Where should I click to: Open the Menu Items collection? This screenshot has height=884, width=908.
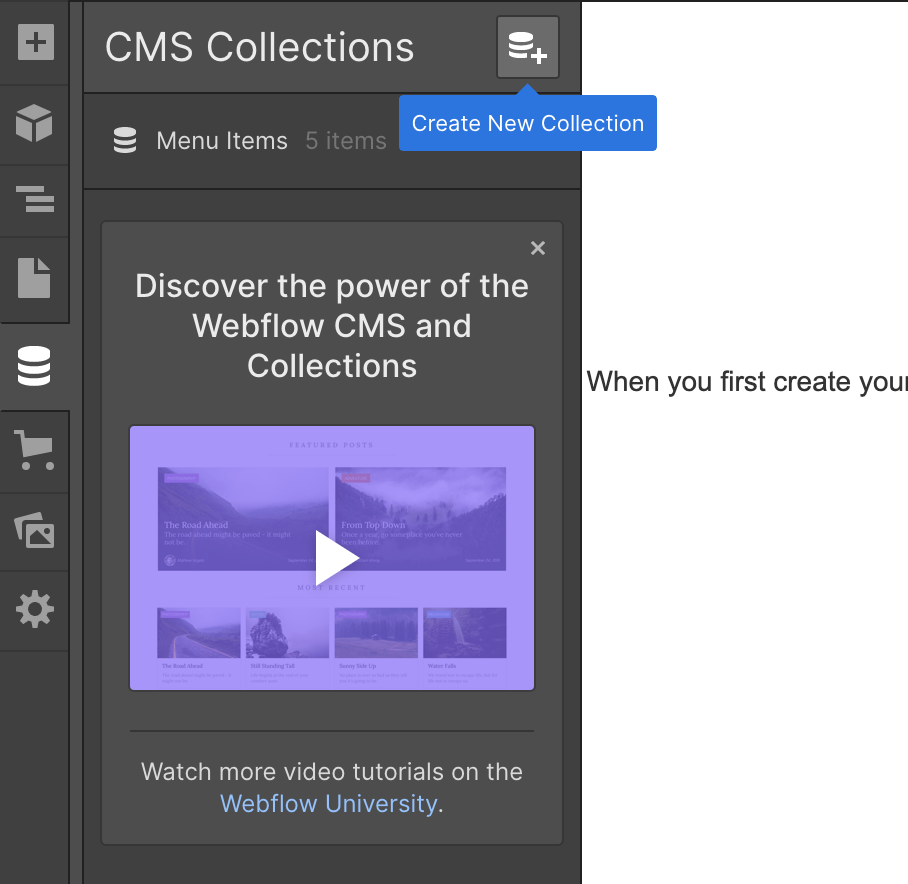[x=332, y=141]
